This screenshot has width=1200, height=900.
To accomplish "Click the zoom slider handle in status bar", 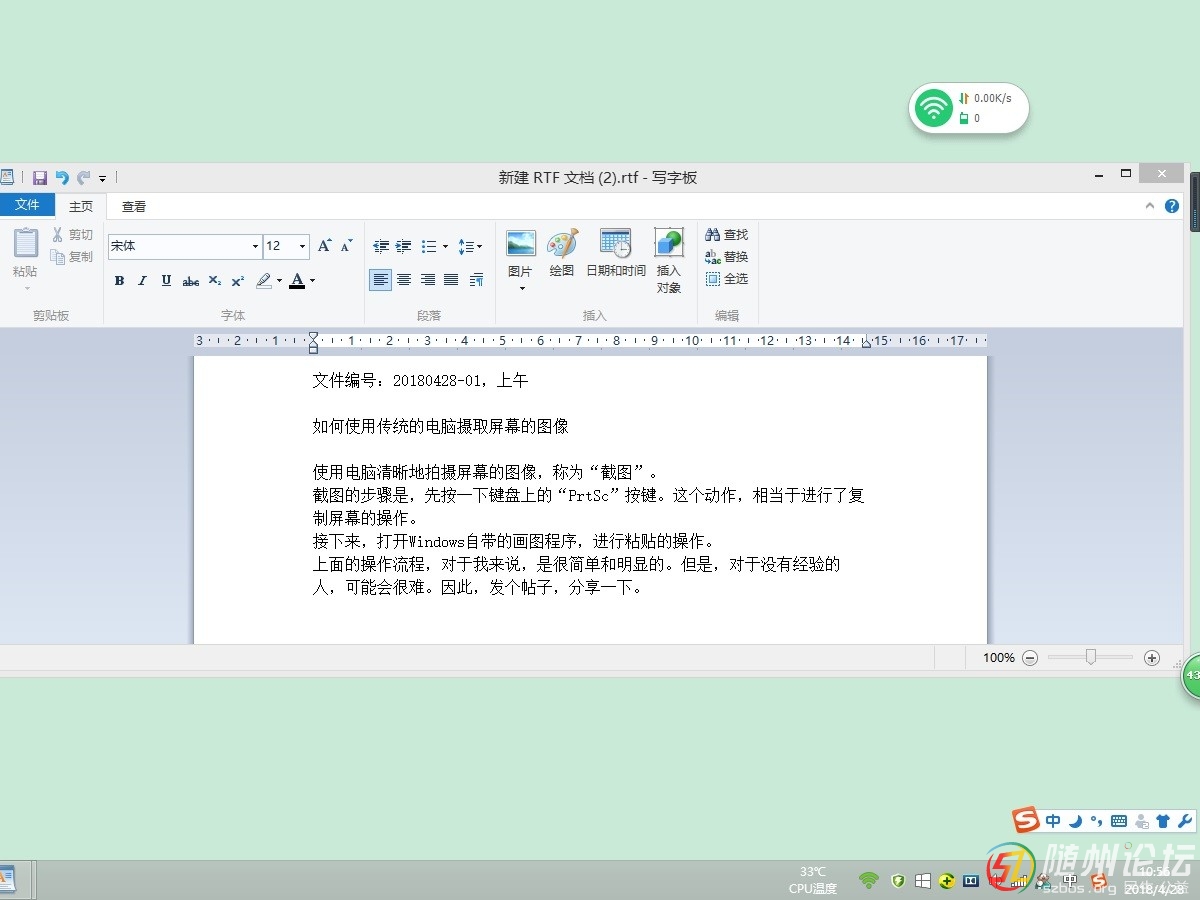I will pos(1091,657).
